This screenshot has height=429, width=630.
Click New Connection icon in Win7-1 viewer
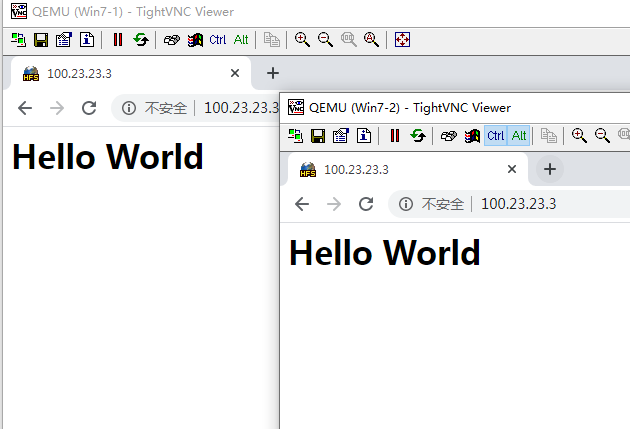pyautogui.click(x=18, y=40)
